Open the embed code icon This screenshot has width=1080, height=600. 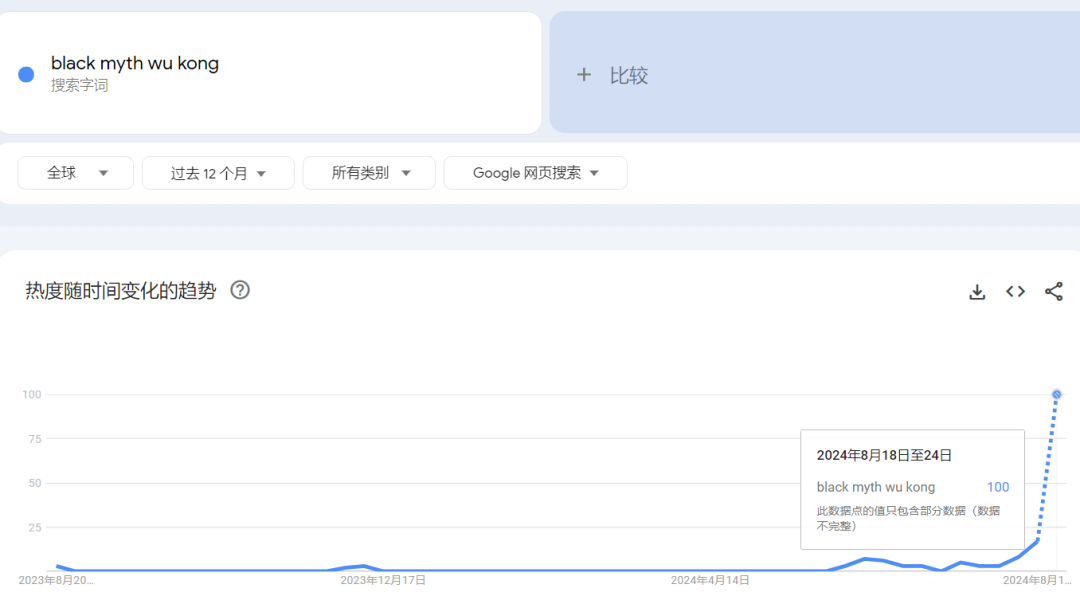pos(1015,291)
